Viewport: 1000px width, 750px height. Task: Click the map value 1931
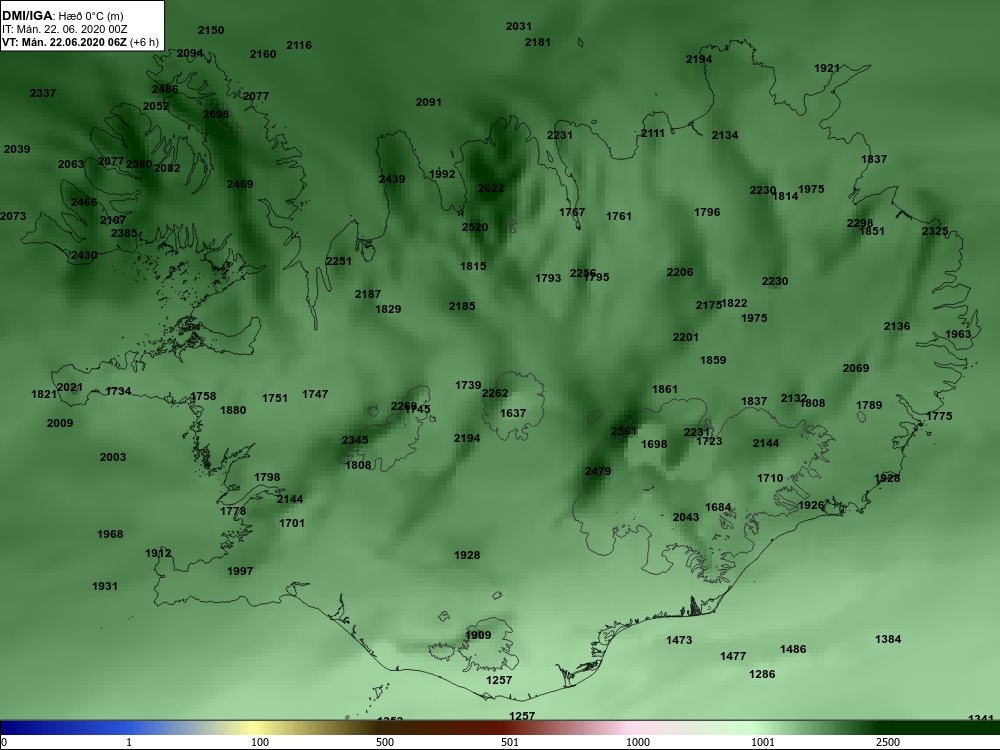pos(105,586)
